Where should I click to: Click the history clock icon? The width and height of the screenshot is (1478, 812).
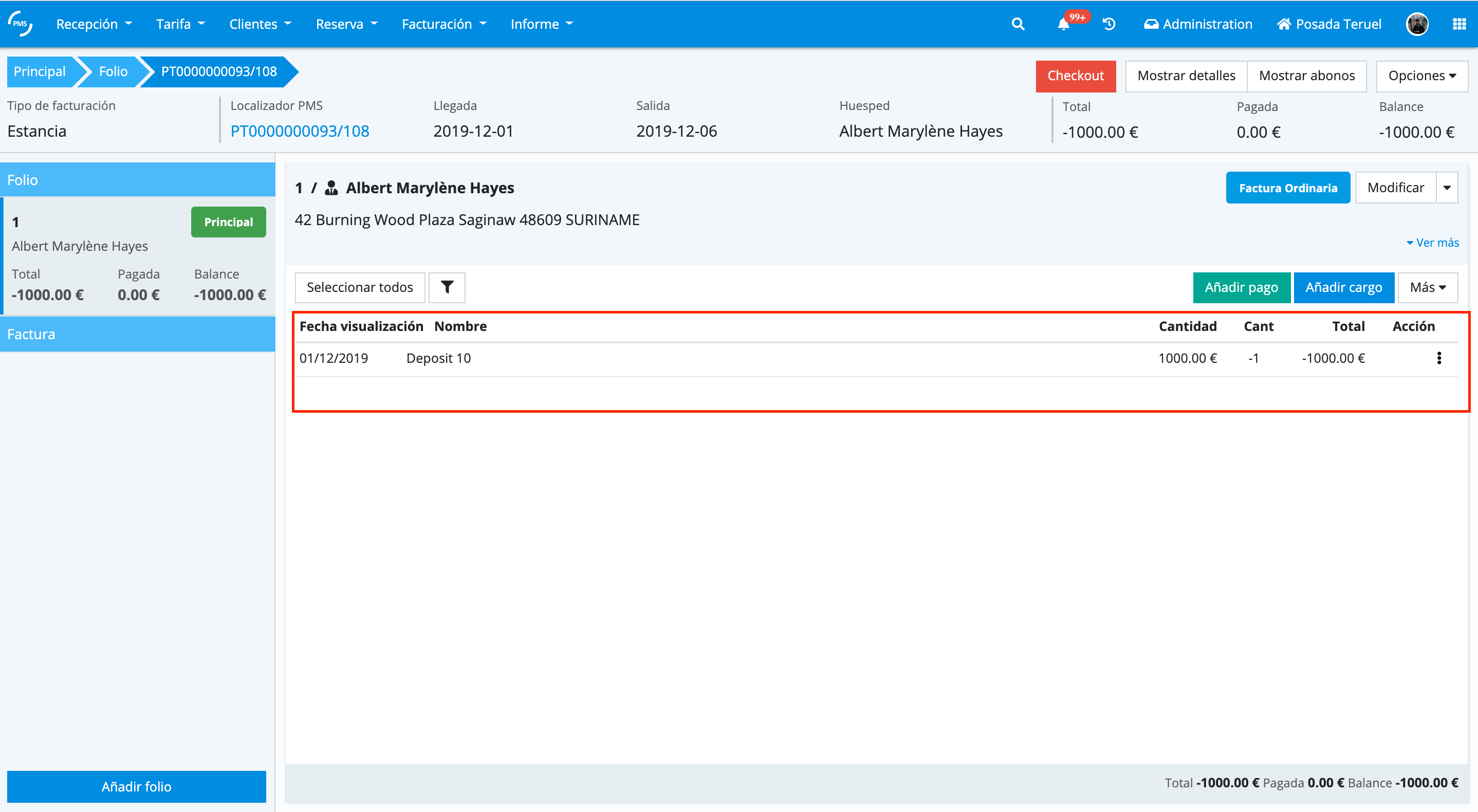point(1108,24)
